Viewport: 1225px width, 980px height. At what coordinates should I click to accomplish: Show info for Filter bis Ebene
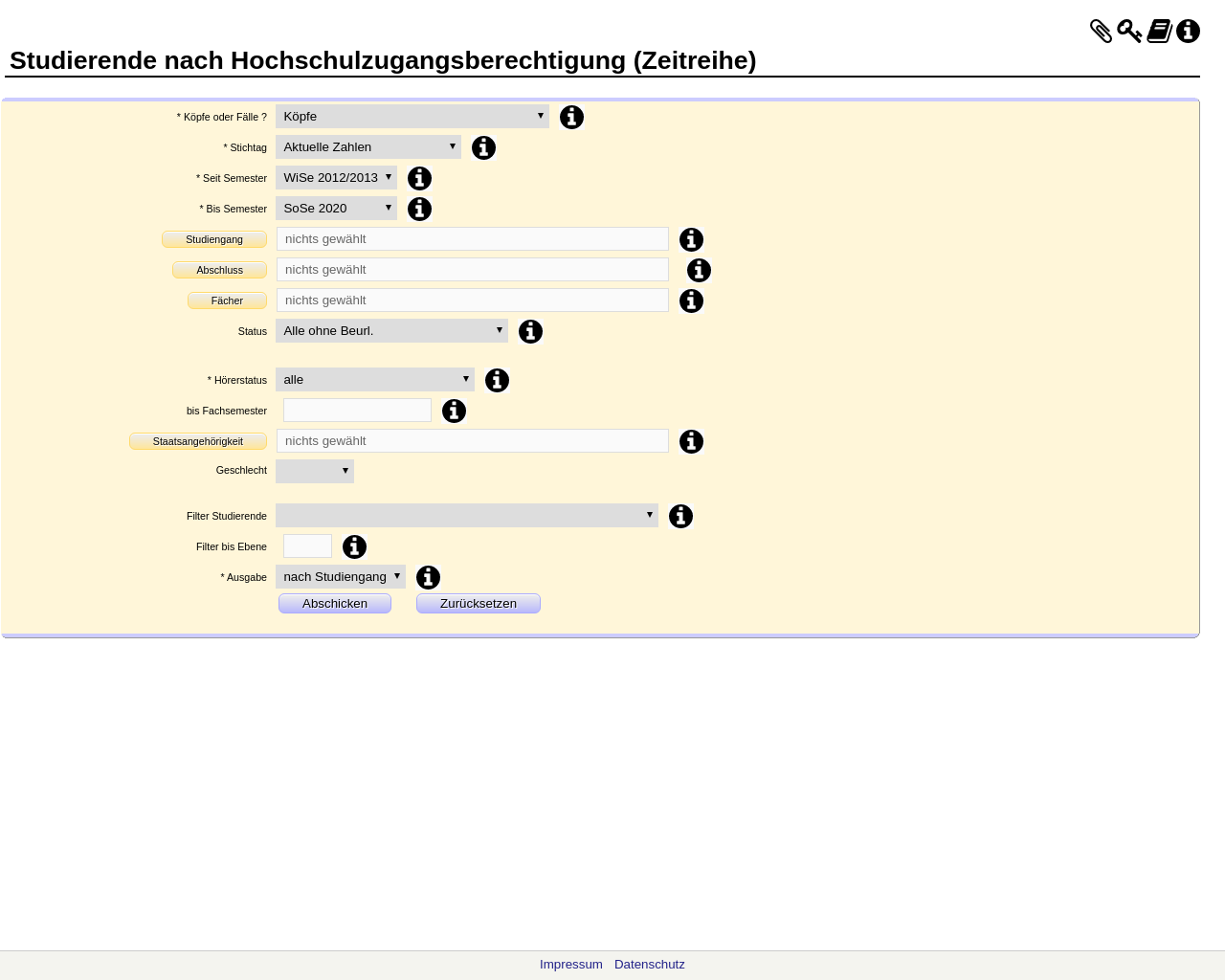pos(354,546)
